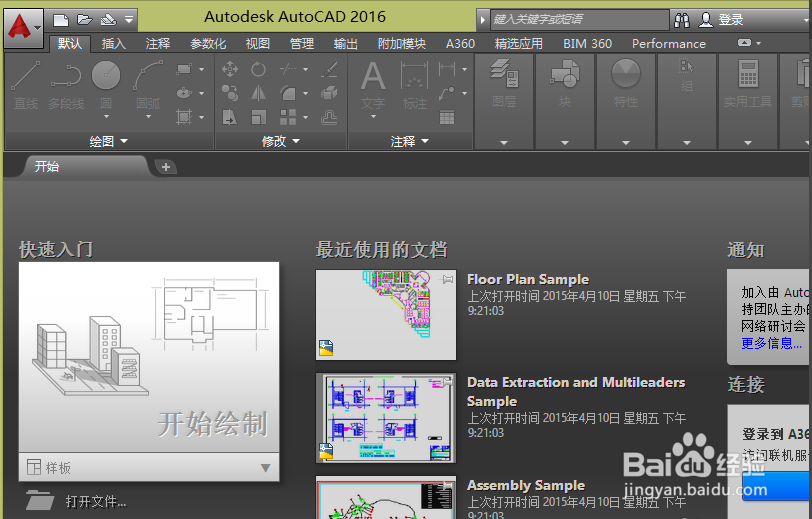Expand the Draw (绘图) panel dropdown
Viewport: 812px width, 519px height.
108,141
